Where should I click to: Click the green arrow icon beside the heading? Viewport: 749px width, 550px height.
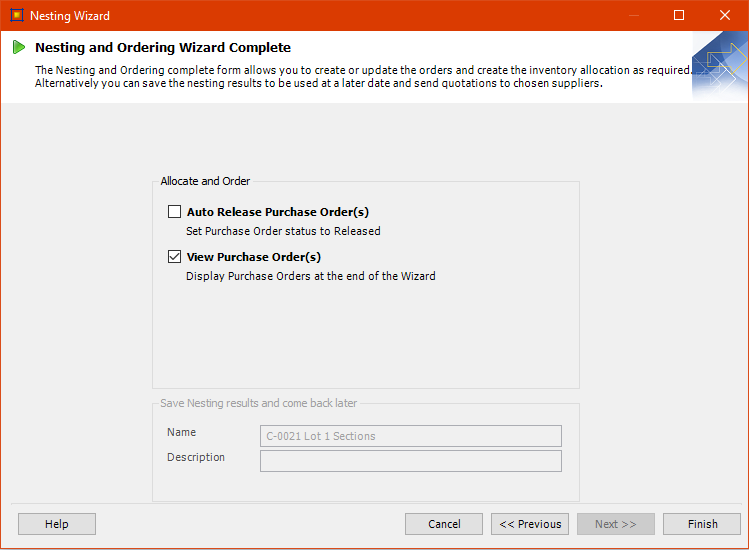[x=19, y=47]
